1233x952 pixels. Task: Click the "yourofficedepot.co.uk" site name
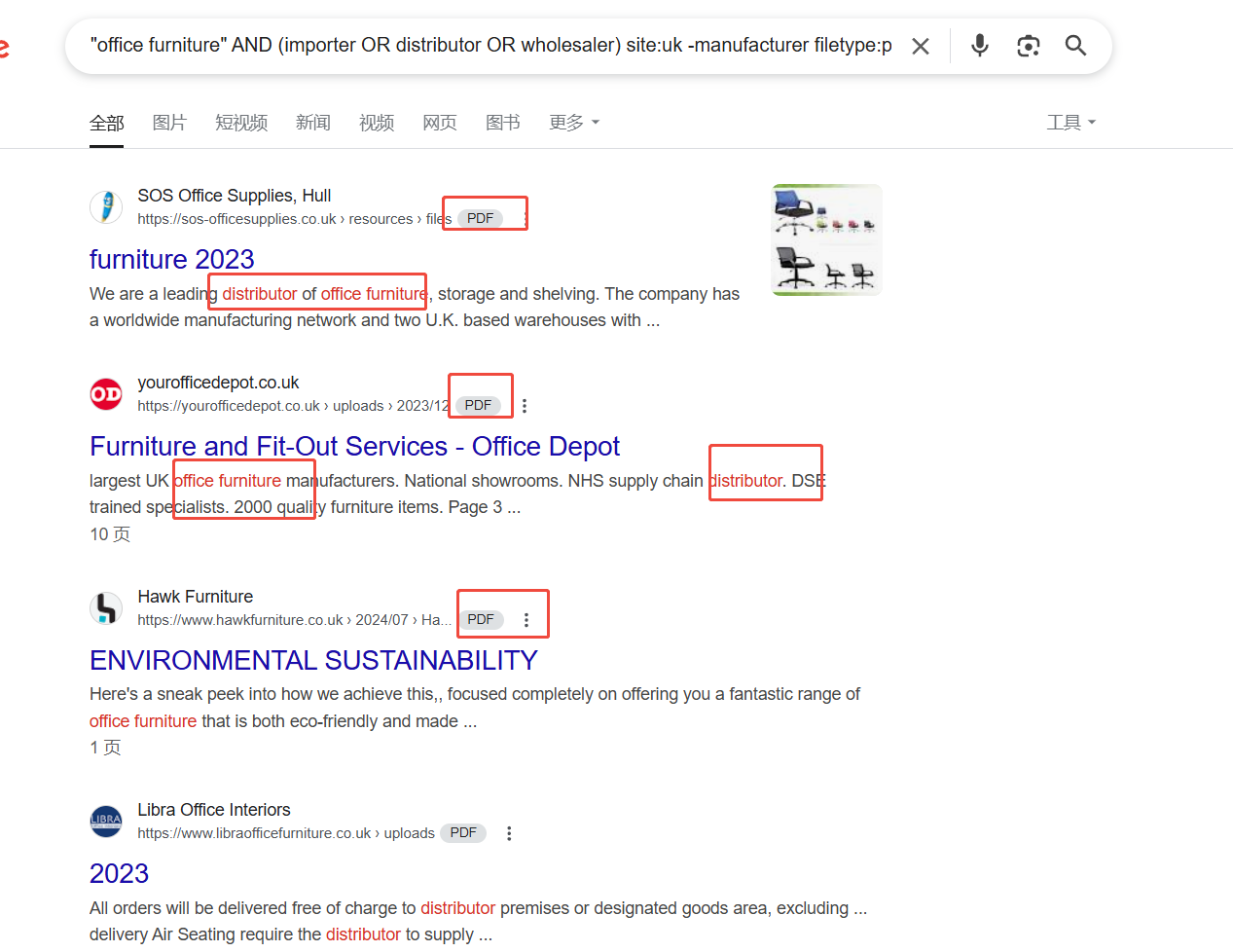[218, 383]
